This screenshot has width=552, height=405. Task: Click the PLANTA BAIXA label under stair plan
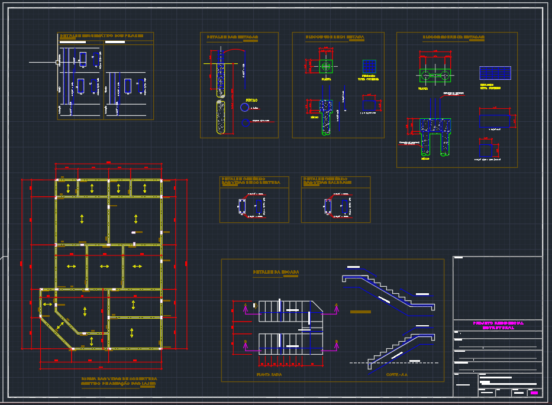point(269,375)
